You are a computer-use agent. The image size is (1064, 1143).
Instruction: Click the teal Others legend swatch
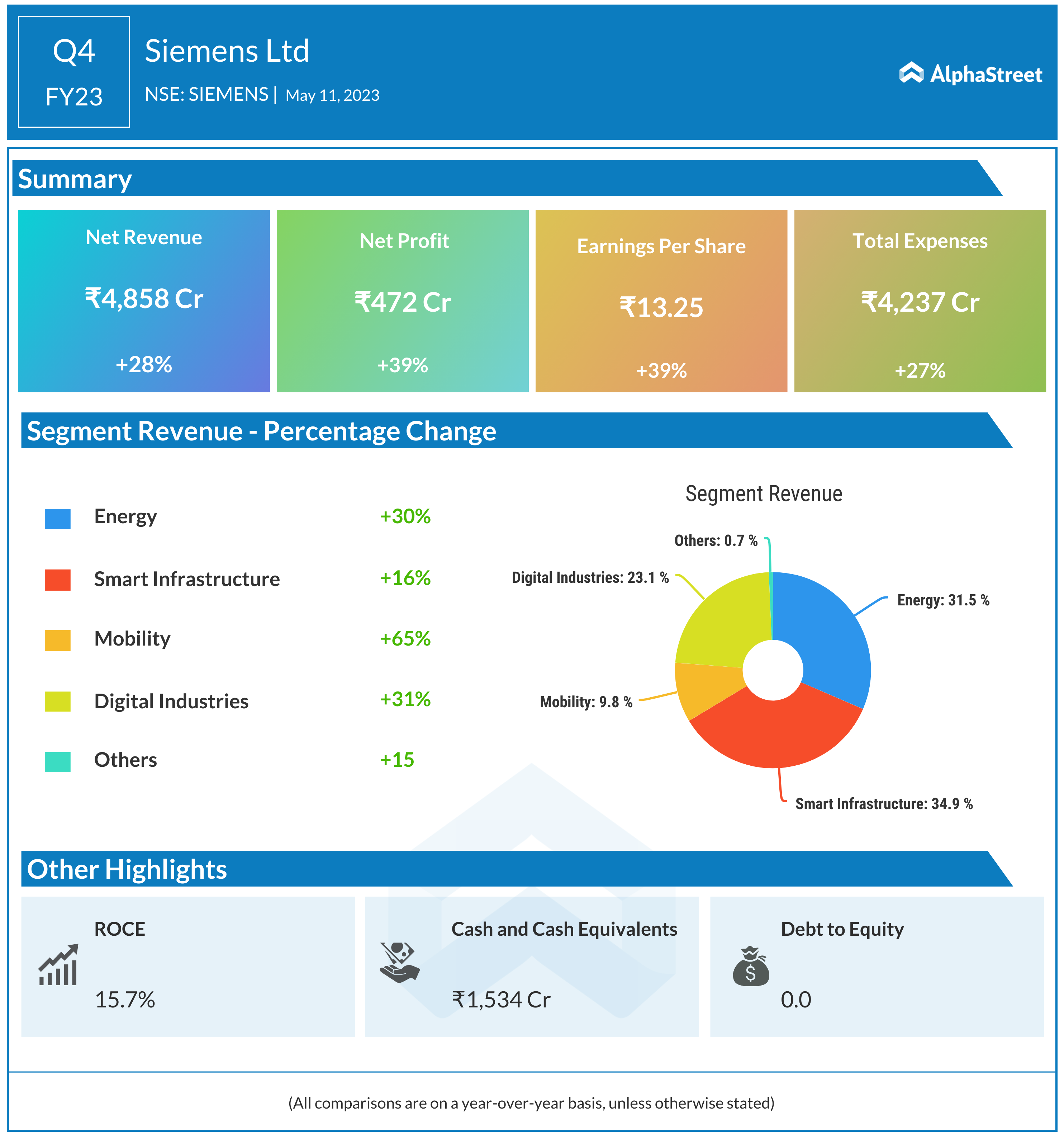coord(57,761)
